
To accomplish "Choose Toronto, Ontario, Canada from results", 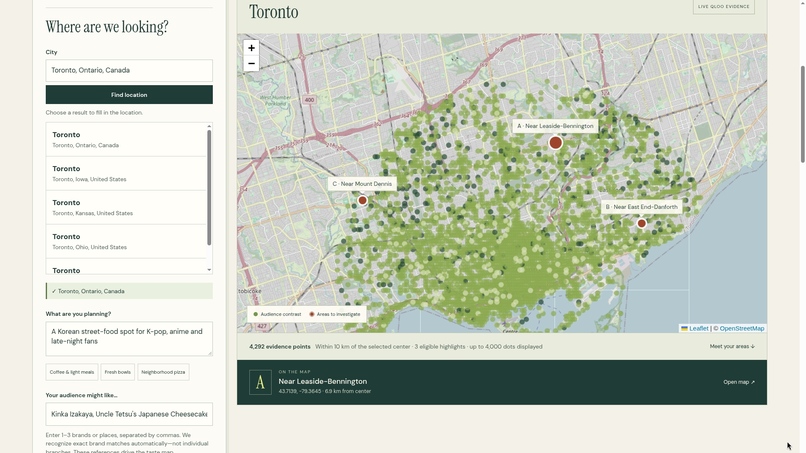I will click(126, 139).
